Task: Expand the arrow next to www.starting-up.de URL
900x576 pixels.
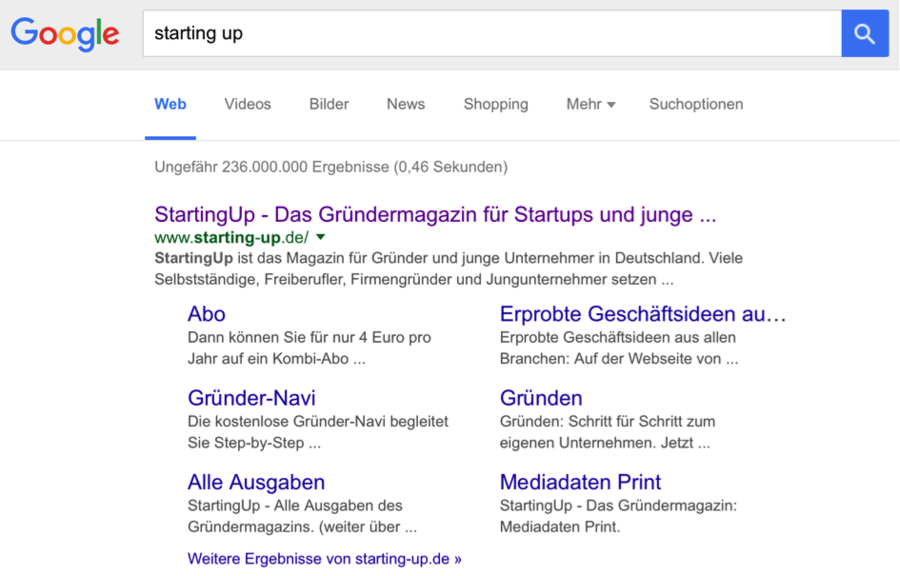Action: 321,237
